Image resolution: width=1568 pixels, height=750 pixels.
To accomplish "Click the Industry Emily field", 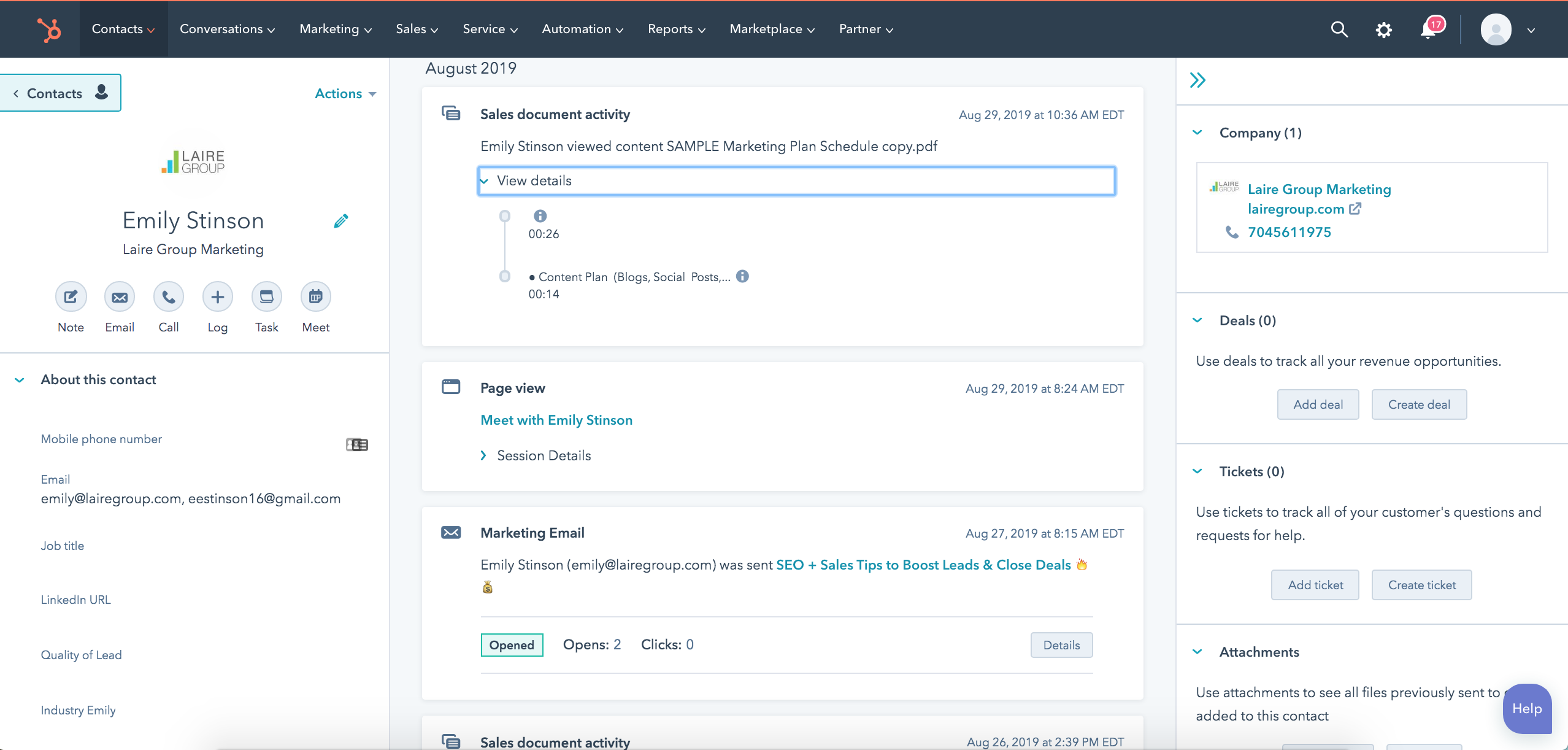I will tap(78, 710).
